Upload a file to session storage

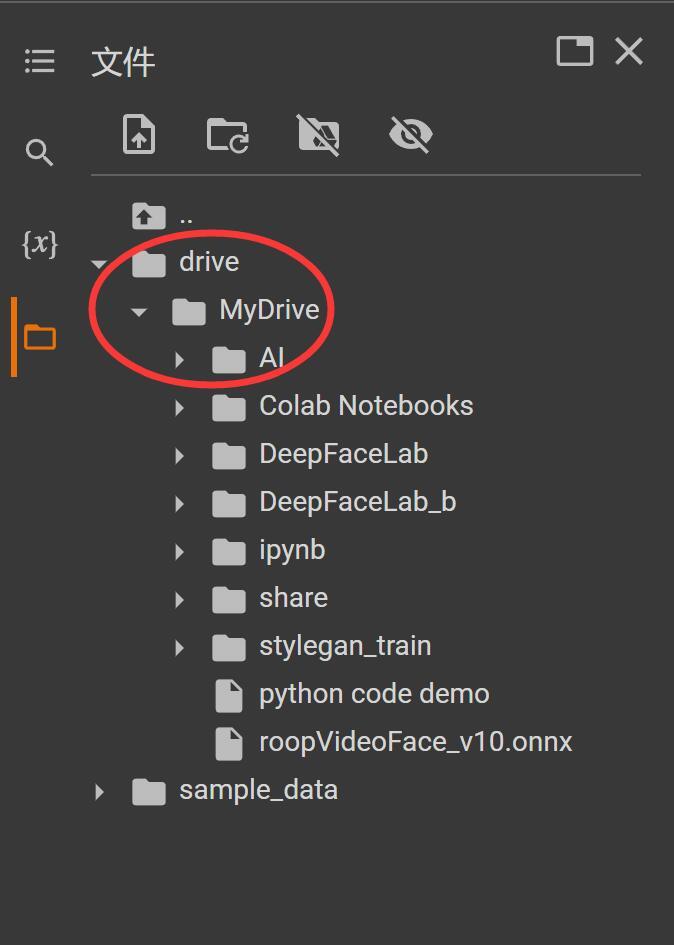(139, 134)
